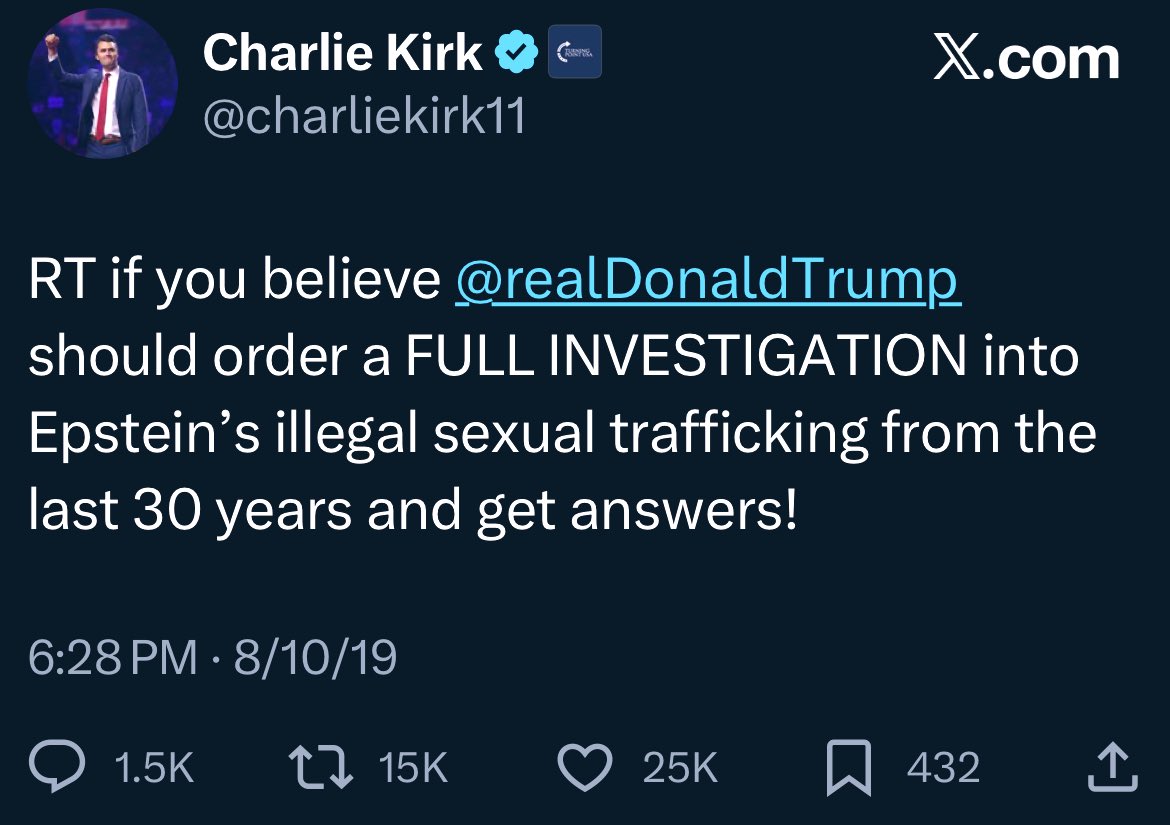Open the @realDonaldTrump mention link
This screenshot has height=825, width=1170.
click(x=707, y=279)
